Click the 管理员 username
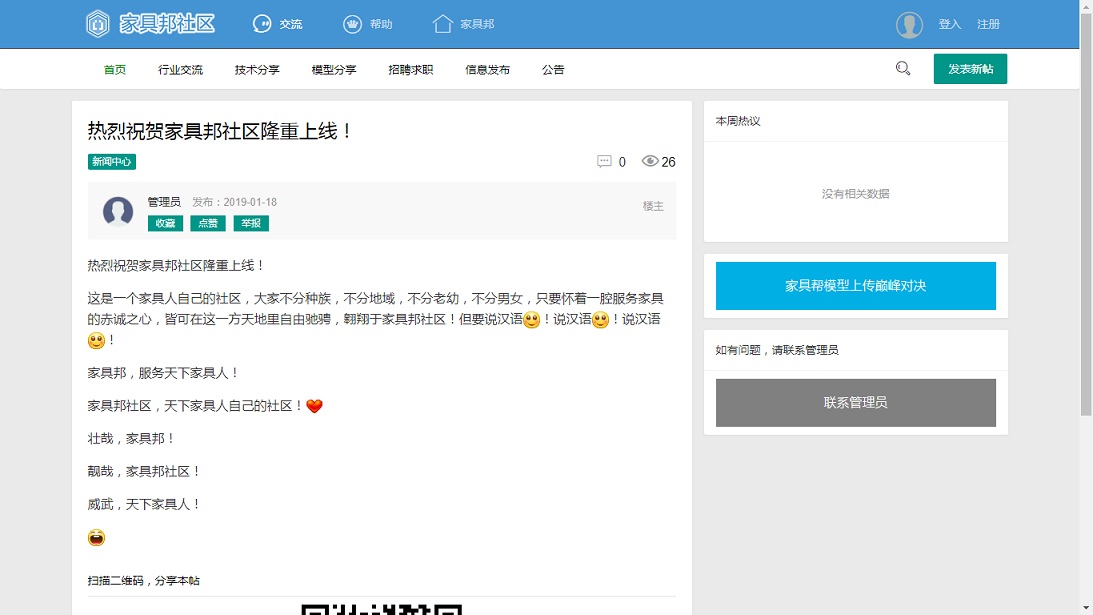 point(164,202)
